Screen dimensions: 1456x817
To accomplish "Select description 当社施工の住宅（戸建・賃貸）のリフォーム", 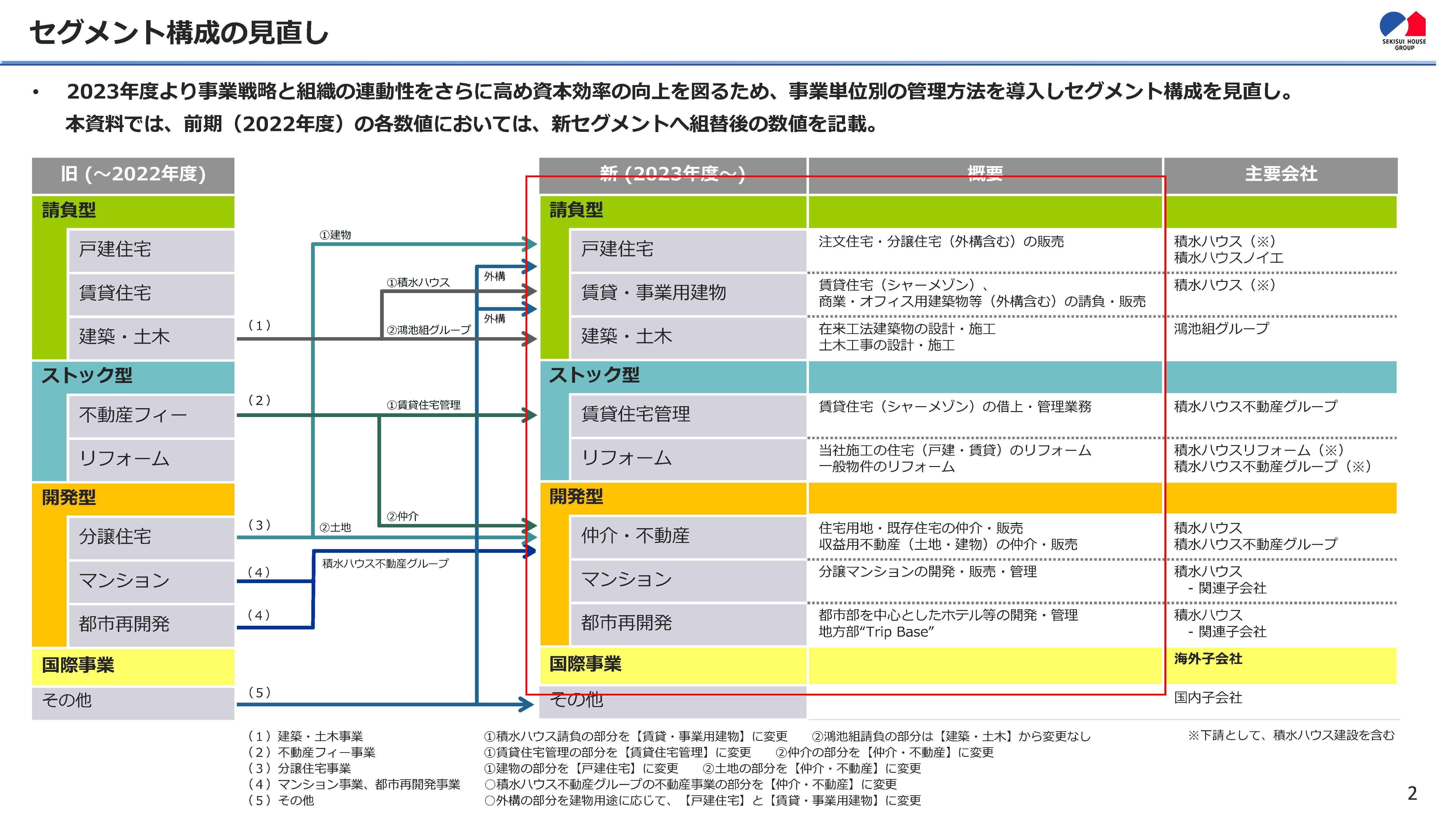I will (x=955, y=450).
